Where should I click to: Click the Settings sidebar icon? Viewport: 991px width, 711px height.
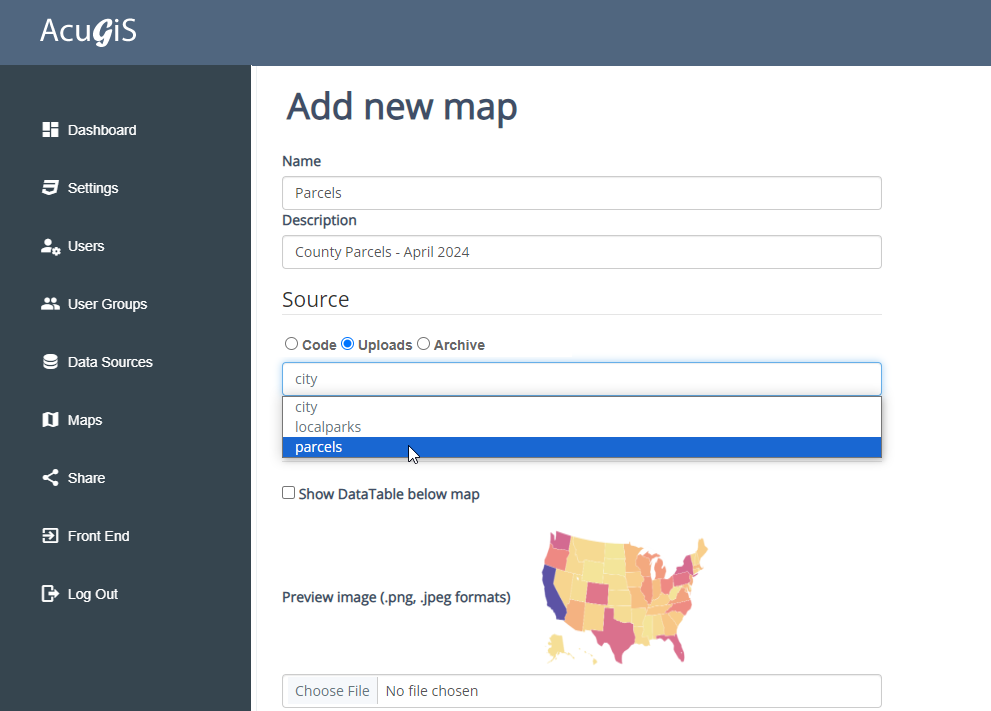click(x=50, y=188)
